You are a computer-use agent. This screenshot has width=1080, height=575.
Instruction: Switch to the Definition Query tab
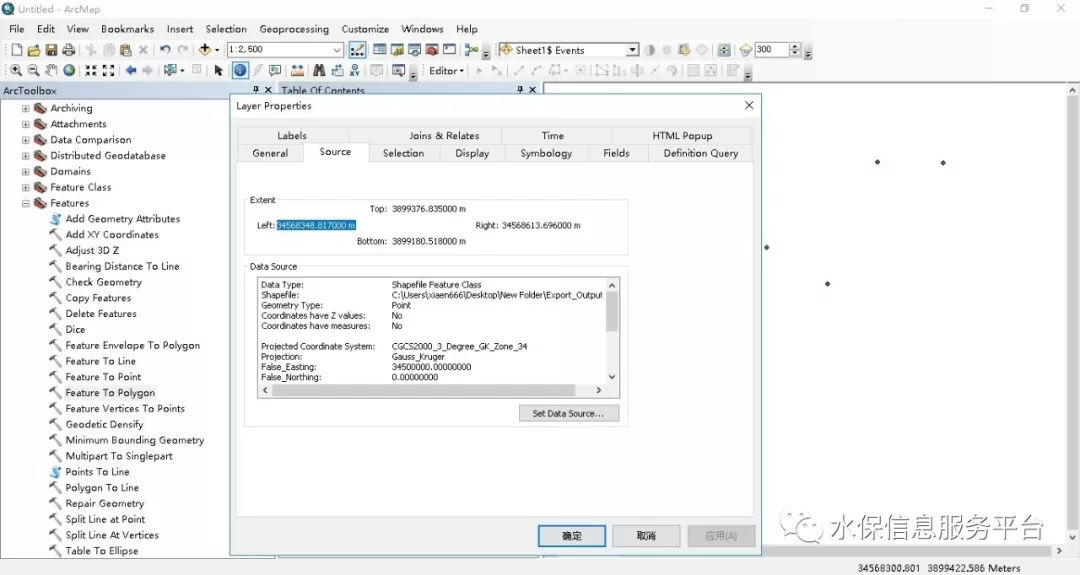coord(700,153)
